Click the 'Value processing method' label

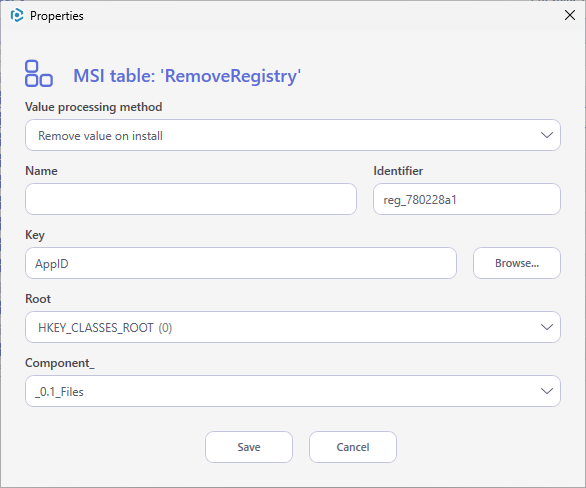[93, 107]
